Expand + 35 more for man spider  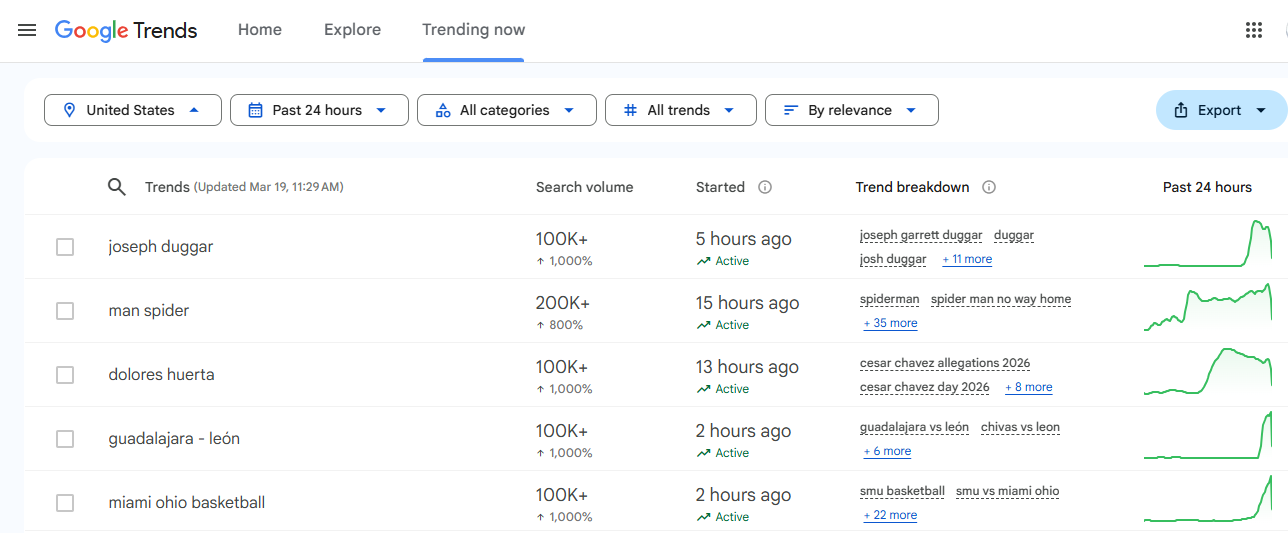tap(890, 323)
